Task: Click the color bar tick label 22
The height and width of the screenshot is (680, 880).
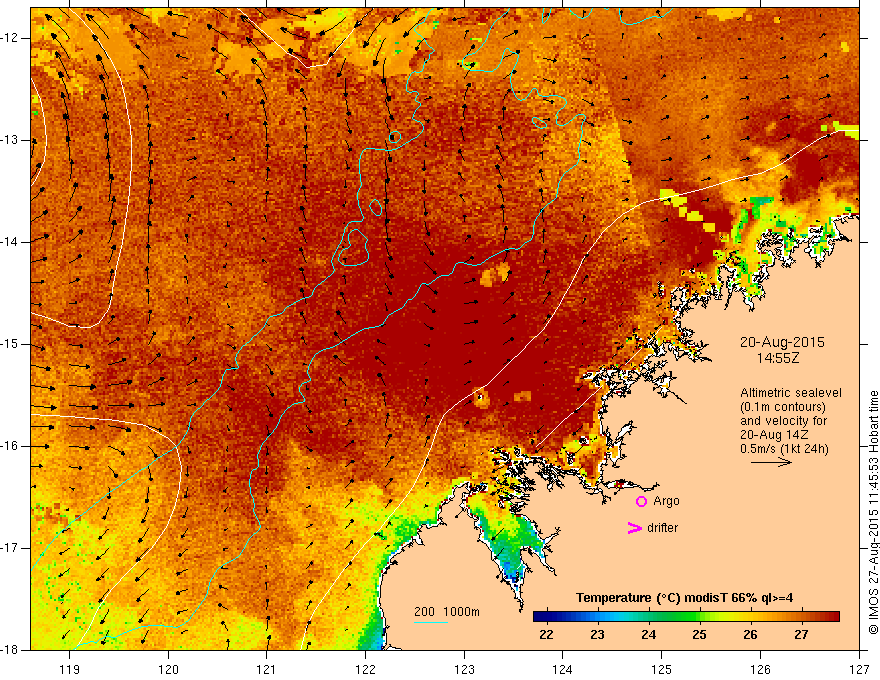Action: point(546,635)
